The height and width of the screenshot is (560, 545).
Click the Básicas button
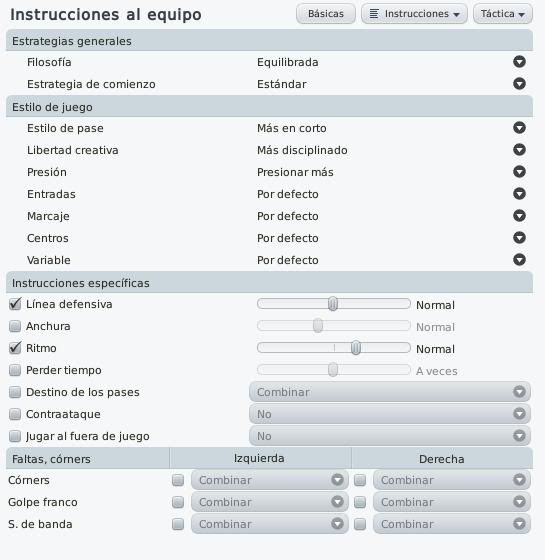[326, 14]
